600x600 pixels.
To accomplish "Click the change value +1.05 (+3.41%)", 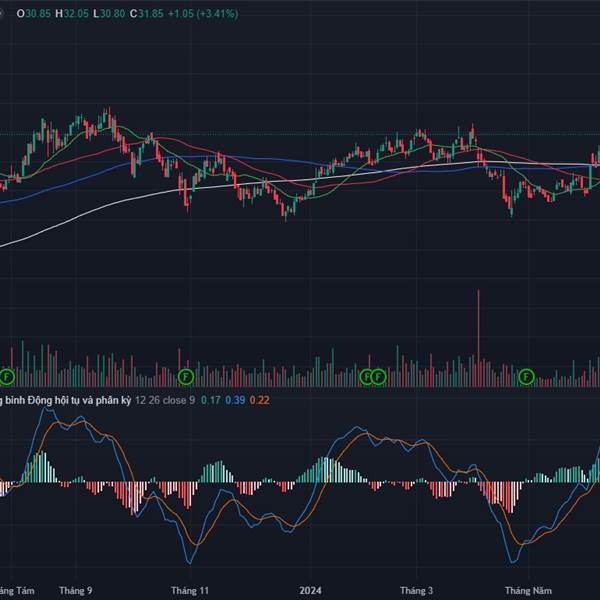I will (x=203, y=14).
